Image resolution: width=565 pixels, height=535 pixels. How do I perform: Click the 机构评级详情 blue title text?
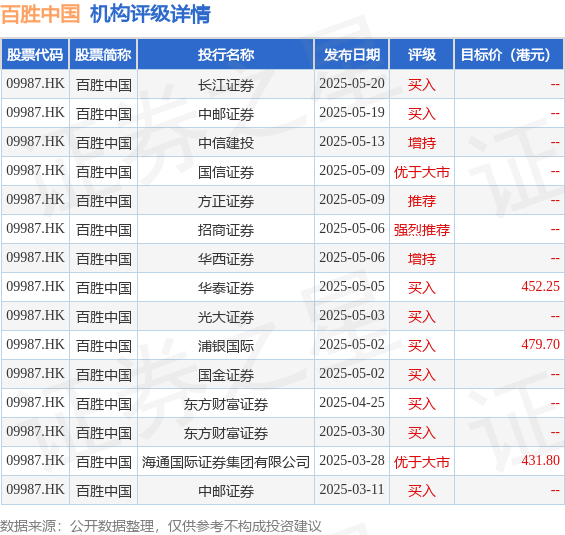[150, 14]
